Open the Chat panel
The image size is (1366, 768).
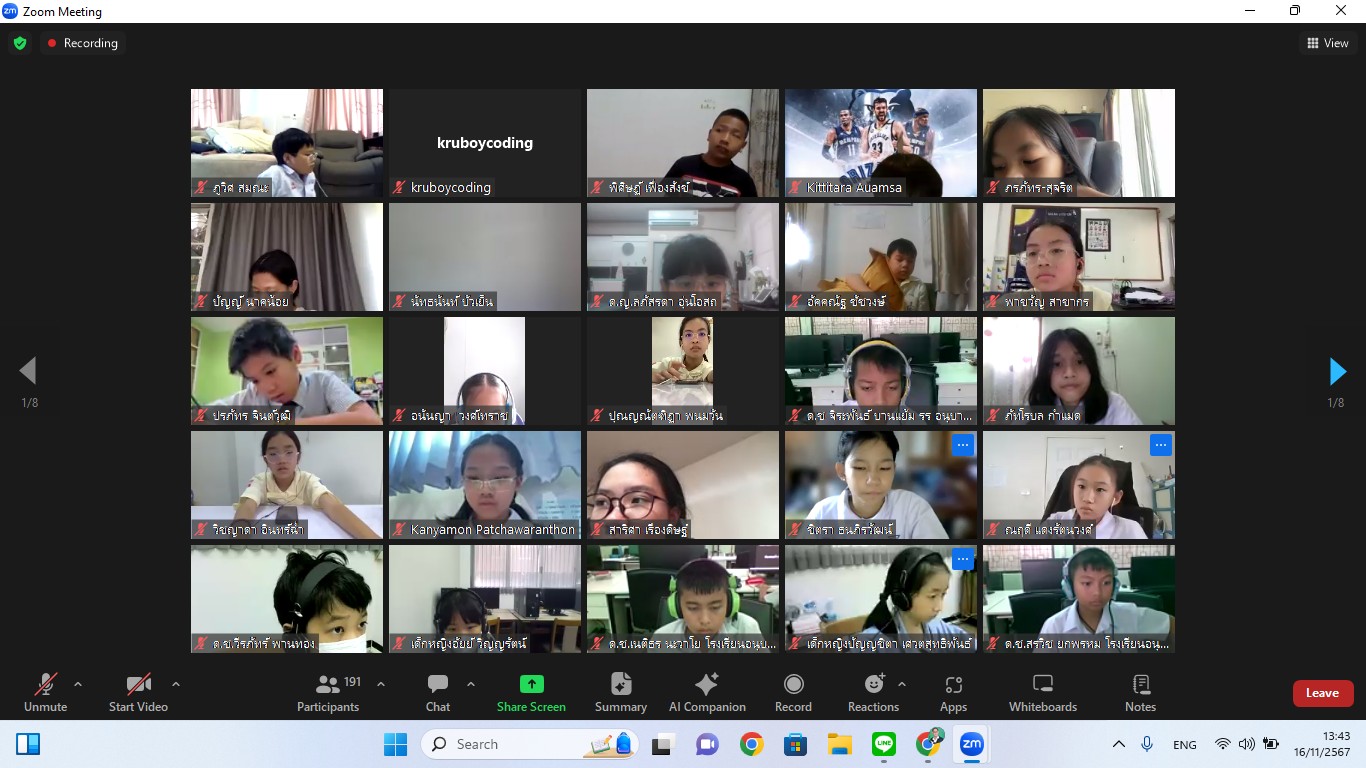pyautogui.click(x=438, y=692)
